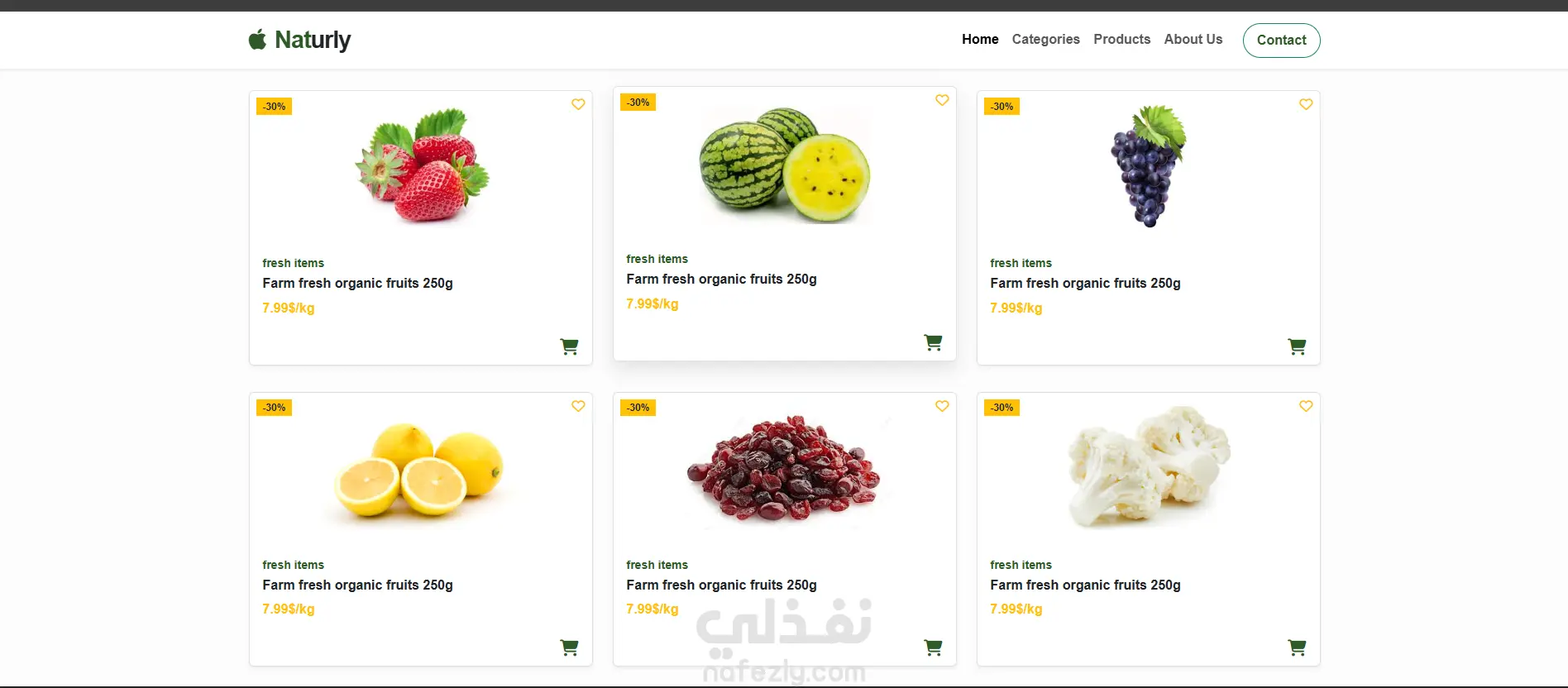Add the strawberry product to cart
Screen dimensions: 1568x688
[x=569, y=346]
